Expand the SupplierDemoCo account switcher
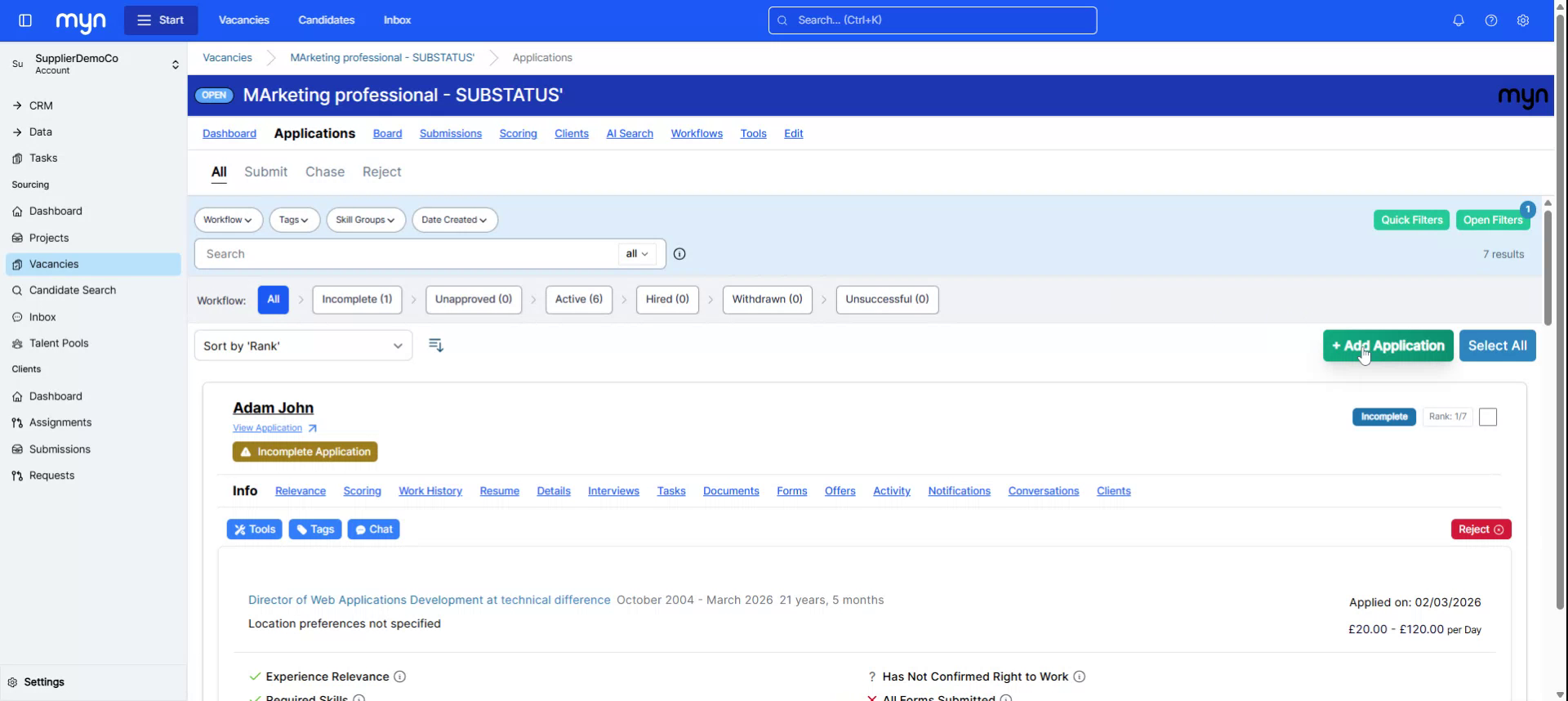The image size is (1568, 701). point(175,65)
